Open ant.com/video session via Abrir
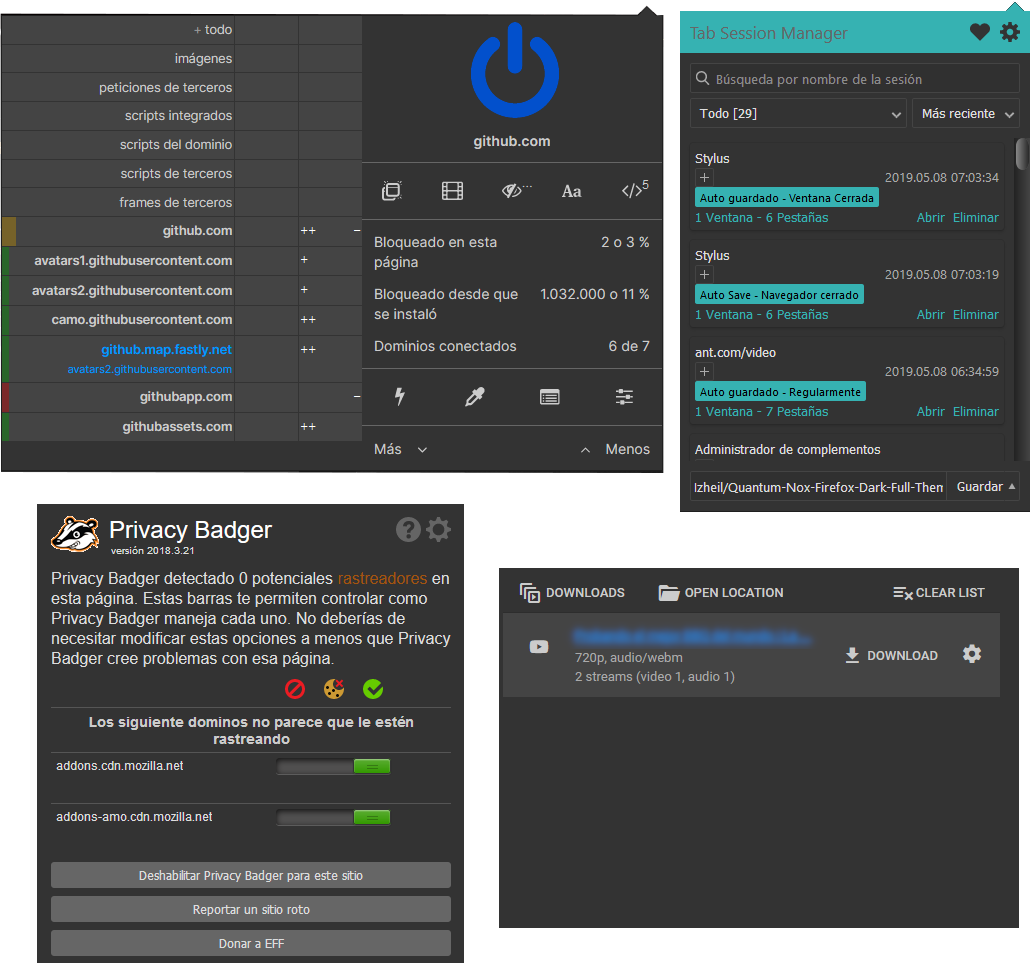This screenshot has width=1036, height=975. [930, 412]
